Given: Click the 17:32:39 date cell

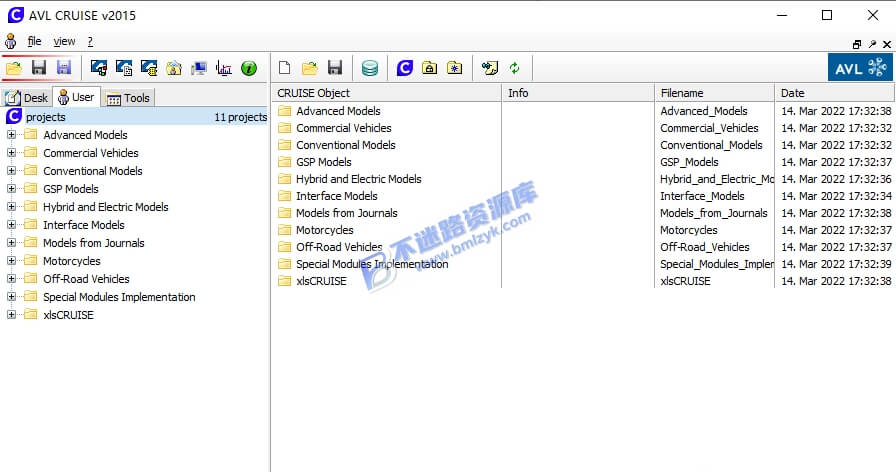Looking at the screenshot, I should click(836, 264).
